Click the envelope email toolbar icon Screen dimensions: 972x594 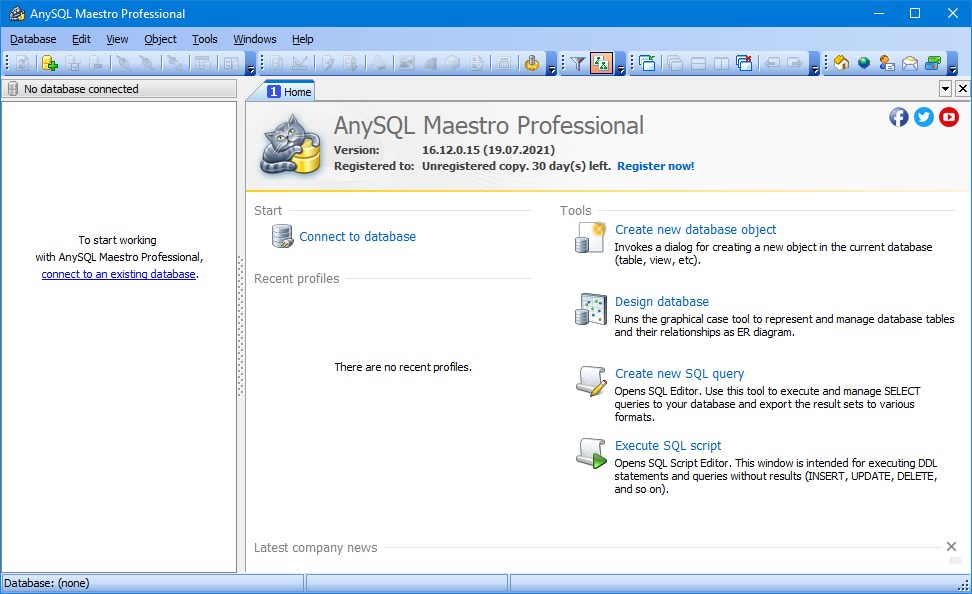coord(910,64)
